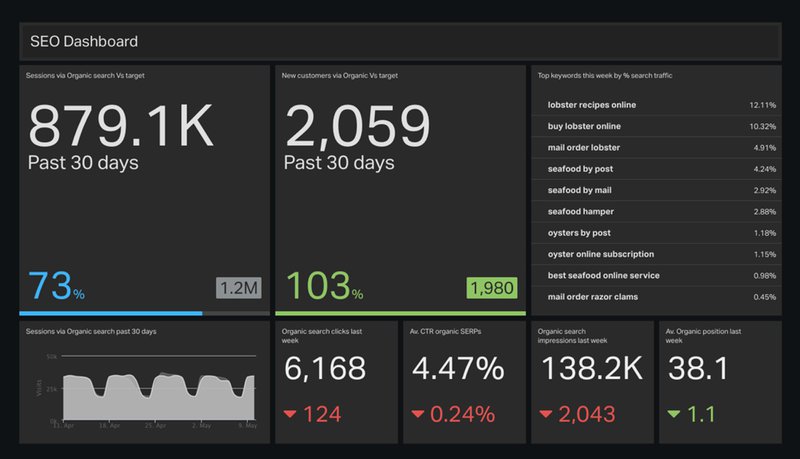800x459 pixels.
Task: Click the red down arrow beside 124
Action: point(293,412)
